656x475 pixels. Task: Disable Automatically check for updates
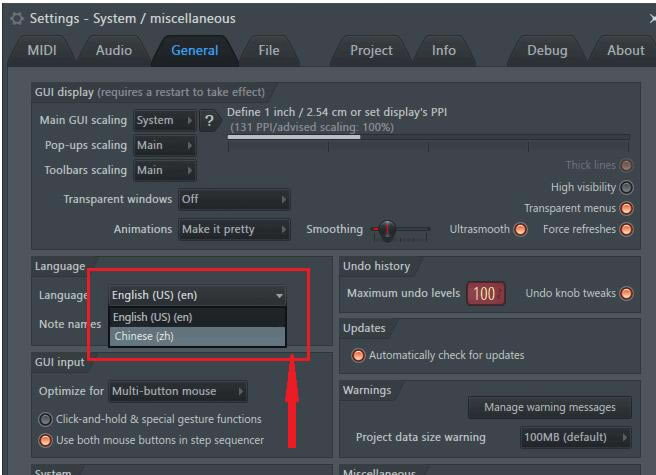[x=358, y=355]
